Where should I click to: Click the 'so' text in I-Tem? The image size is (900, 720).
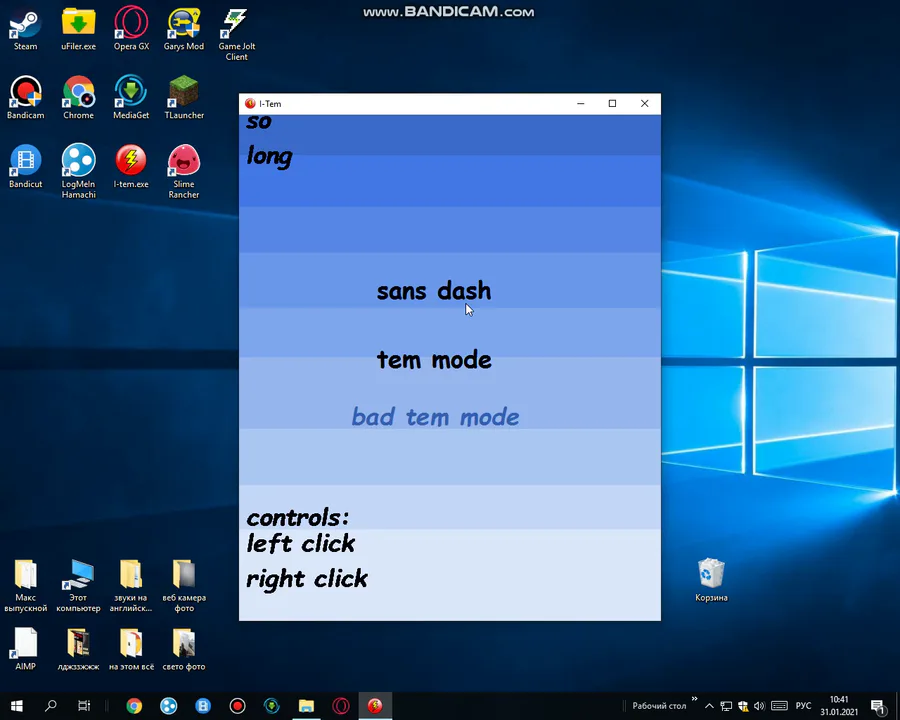[x=259, y=122]
